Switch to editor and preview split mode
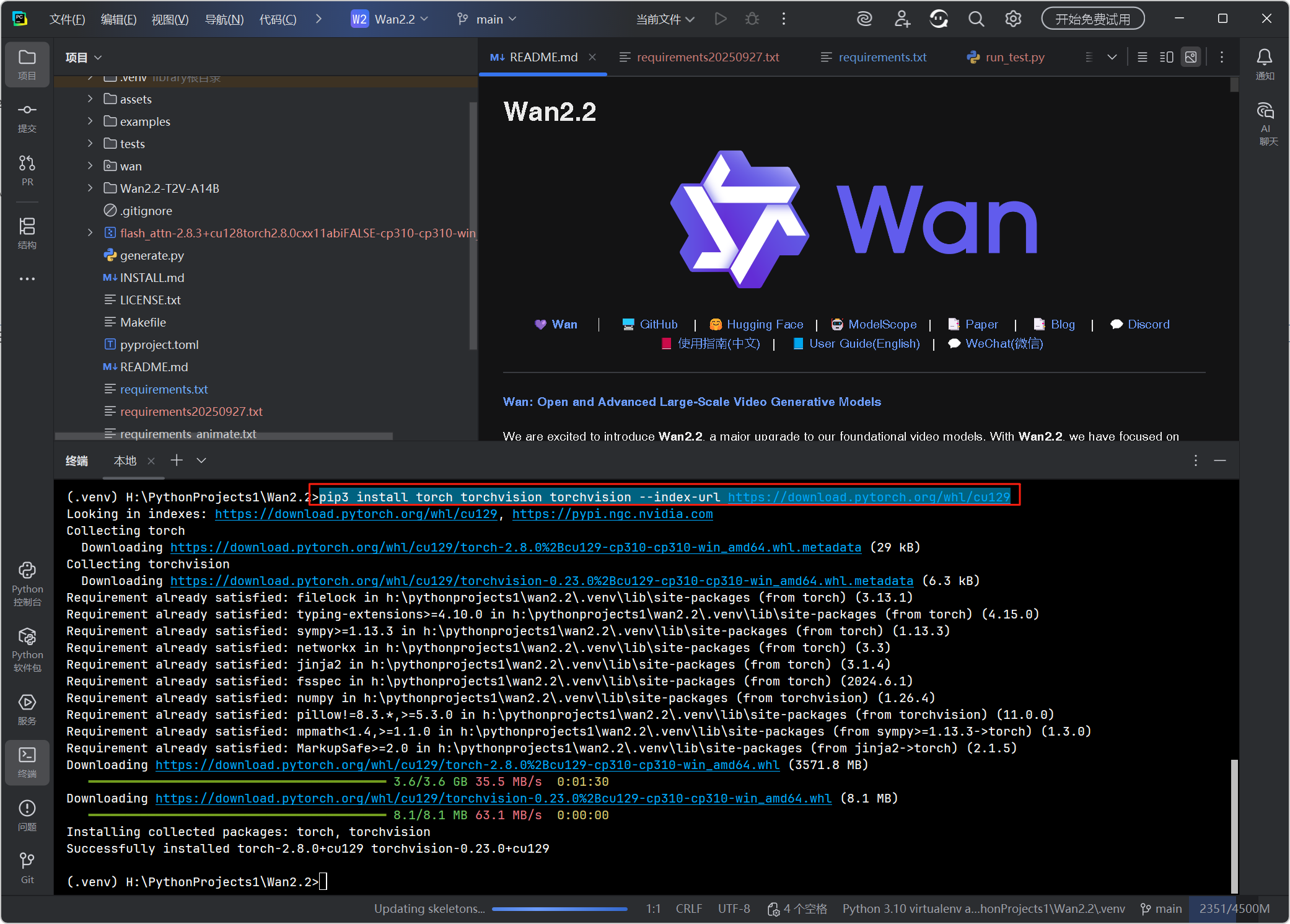 1167,57
